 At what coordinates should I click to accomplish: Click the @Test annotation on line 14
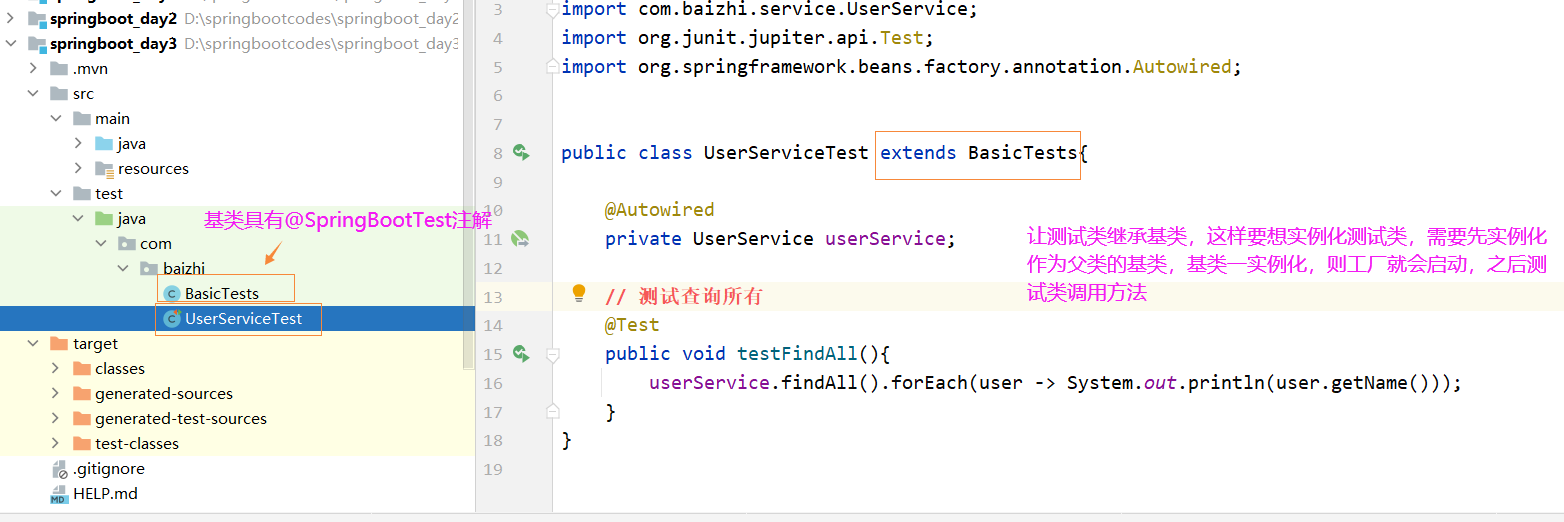[632, 325]
